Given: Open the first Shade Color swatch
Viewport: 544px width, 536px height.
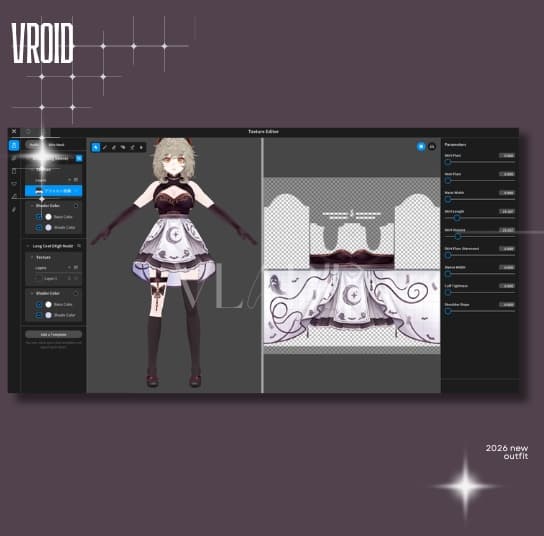Looking at the screenshot, I should [49, 228].
